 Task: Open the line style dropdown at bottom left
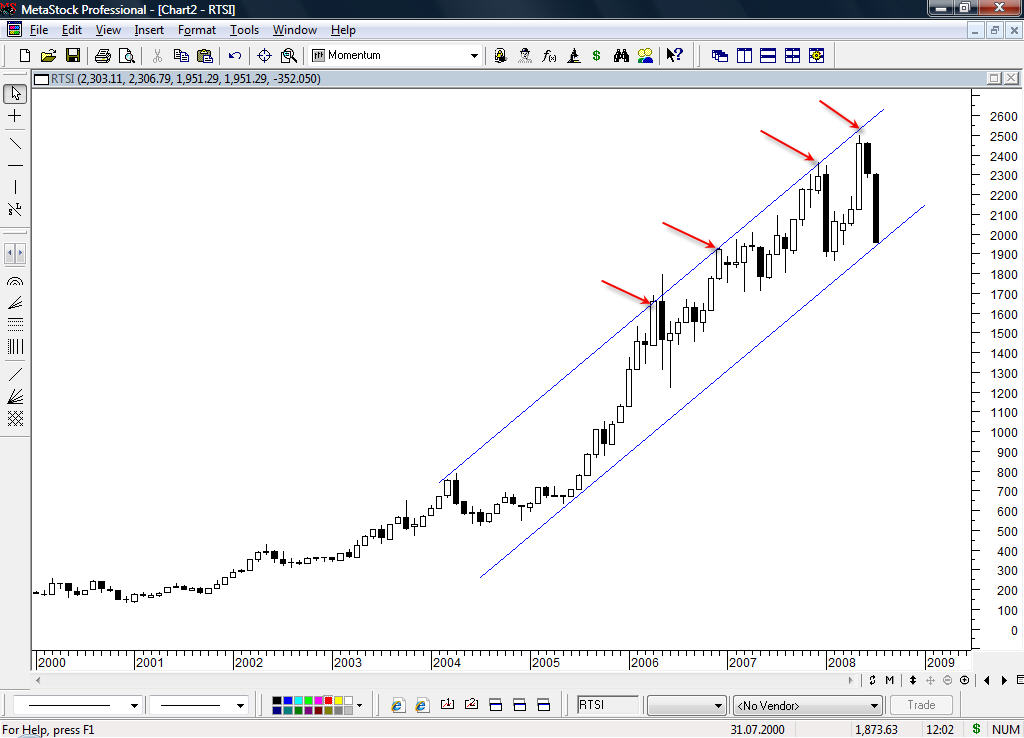pyautogui.click(x=134, y=706)
